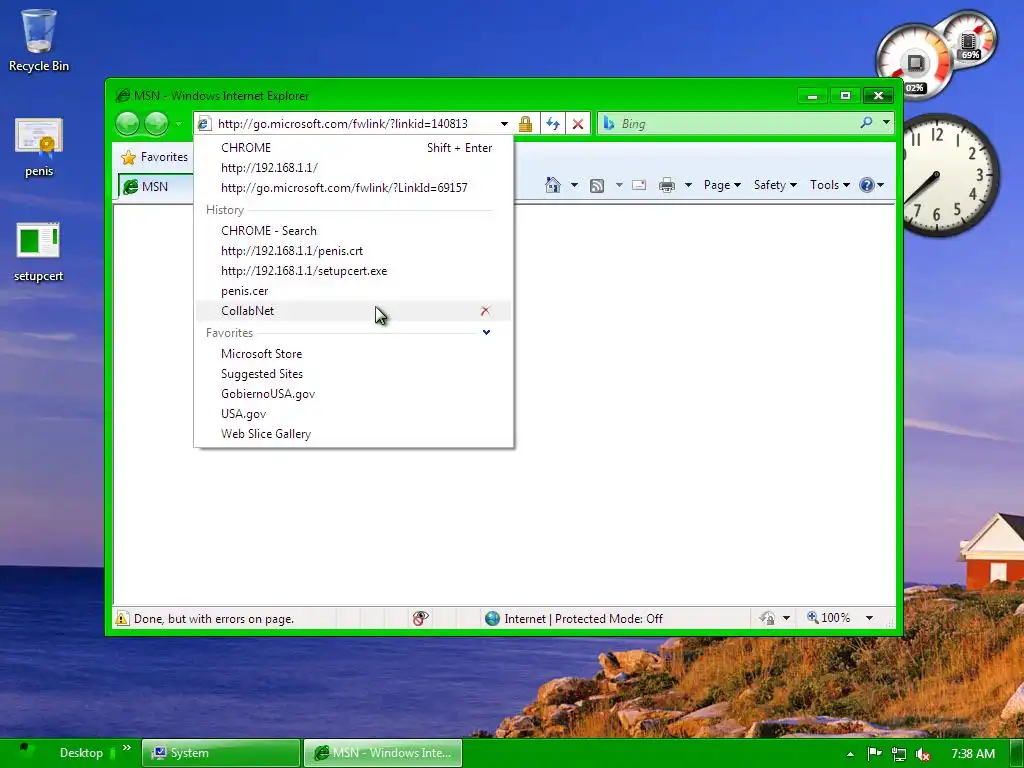Select Microsoft Store favorite
This screenshot has width=1024, height=768.
(x=353, y=354)
